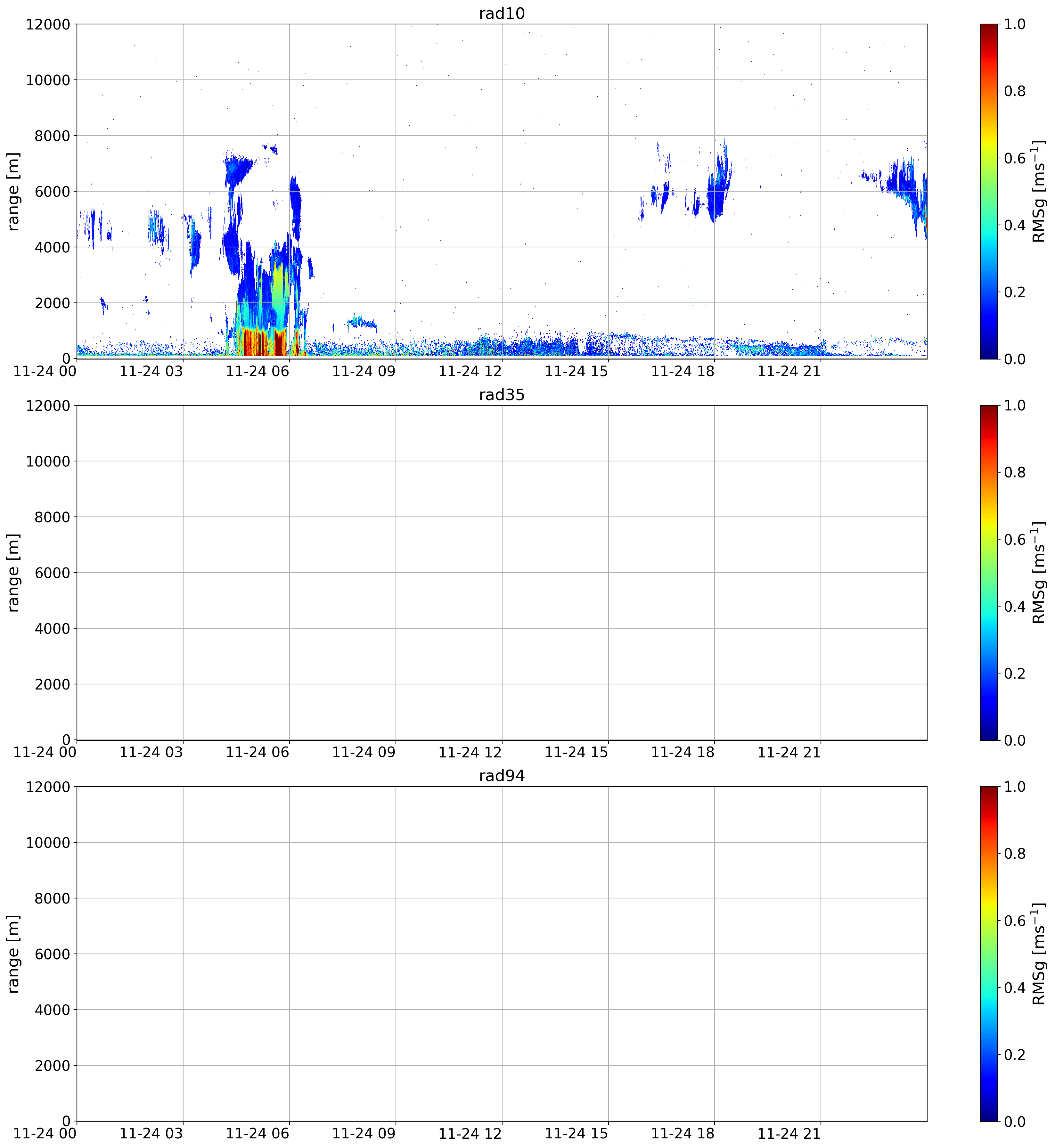Click rad10 x-axis label 11-24 18
Image resolution: width=1055 pixels, height=1148 pixels.
pos(683,371)
